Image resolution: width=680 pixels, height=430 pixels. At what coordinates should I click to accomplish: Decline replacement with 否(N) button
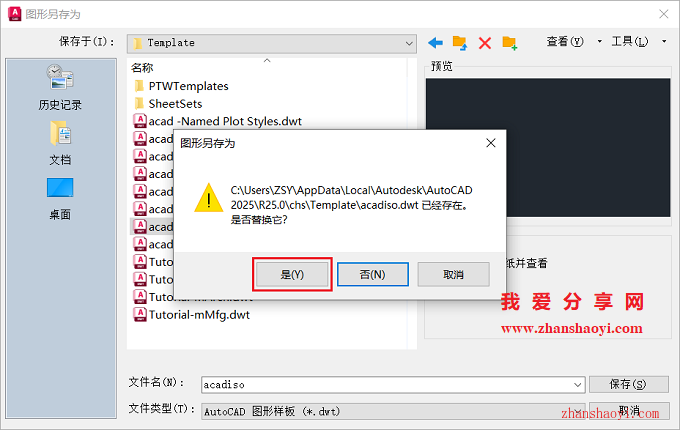(373, 274)
